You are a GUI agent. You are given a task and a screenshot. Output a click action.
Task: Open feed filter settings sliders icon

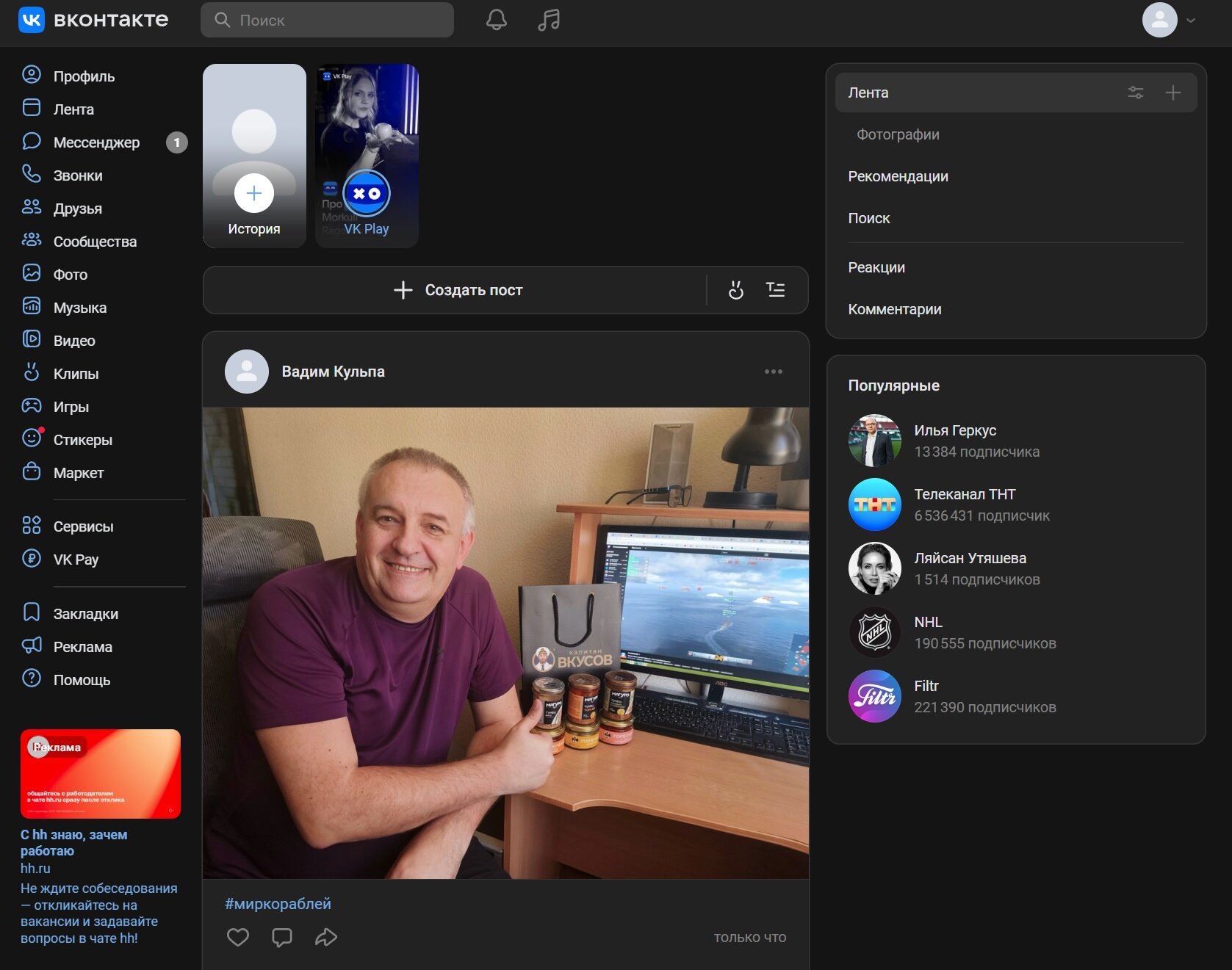pos(1136,93)
